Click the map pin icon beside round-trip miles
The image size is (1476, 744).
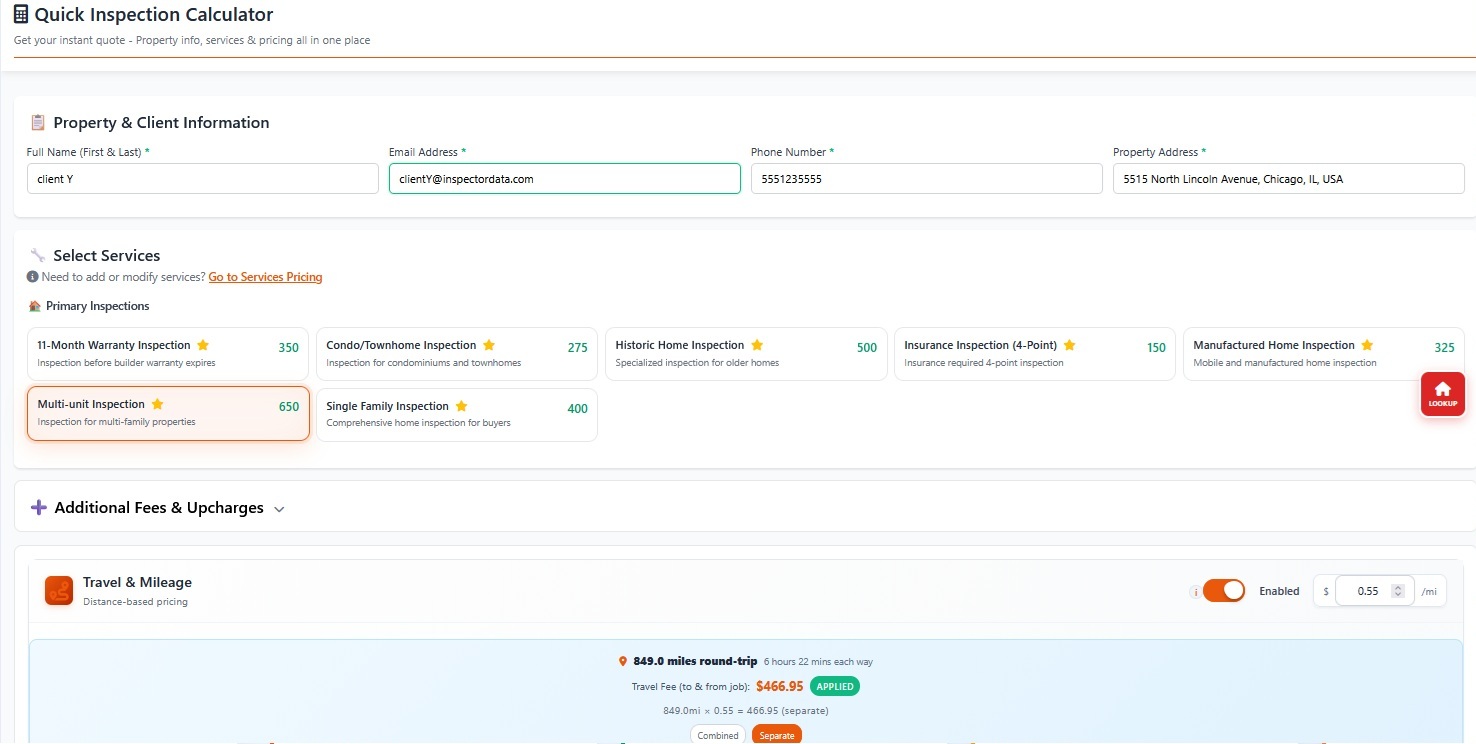click(623, 661)
